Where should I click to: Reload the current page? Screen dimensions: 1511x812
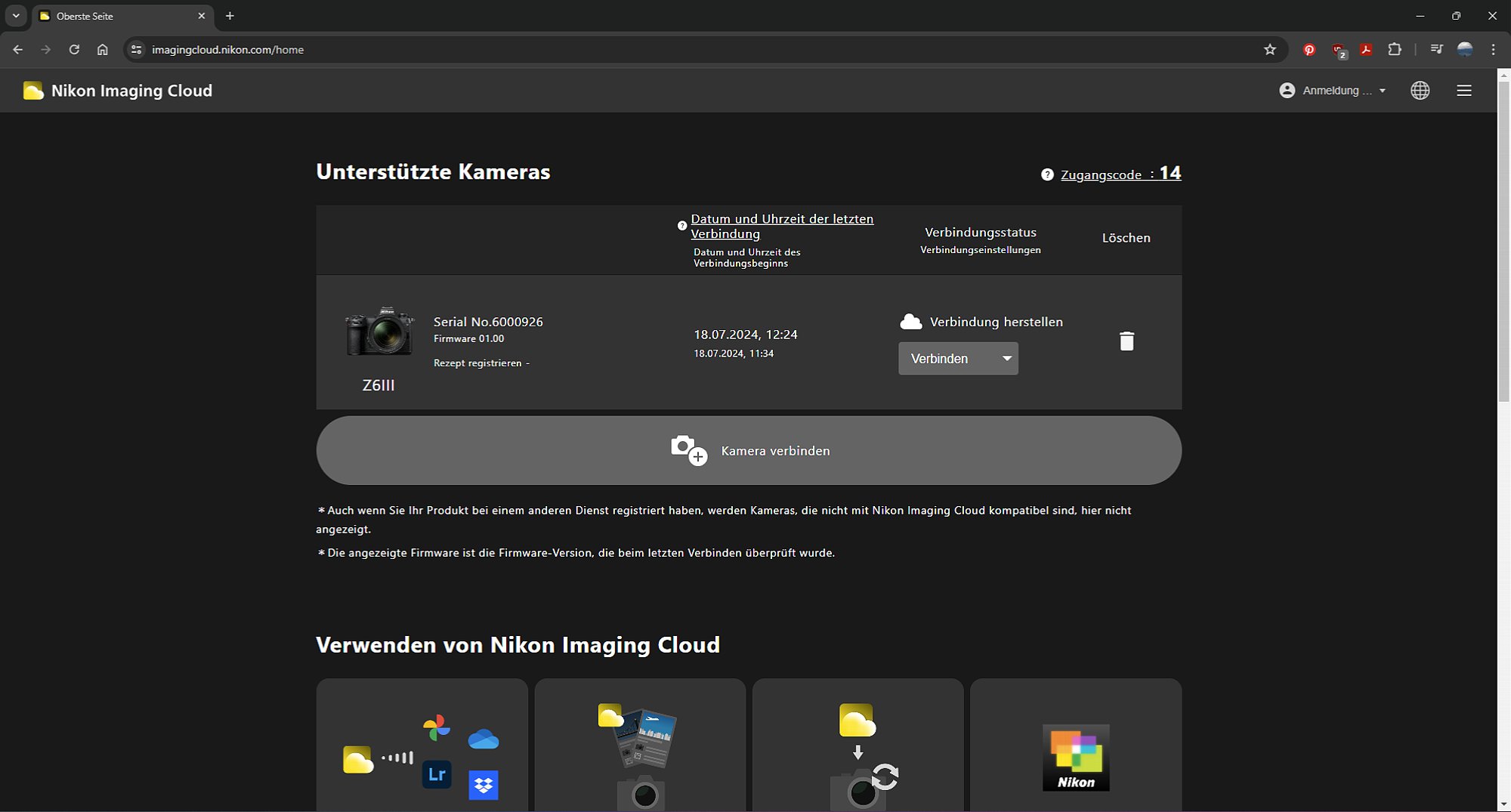[74, 50]
